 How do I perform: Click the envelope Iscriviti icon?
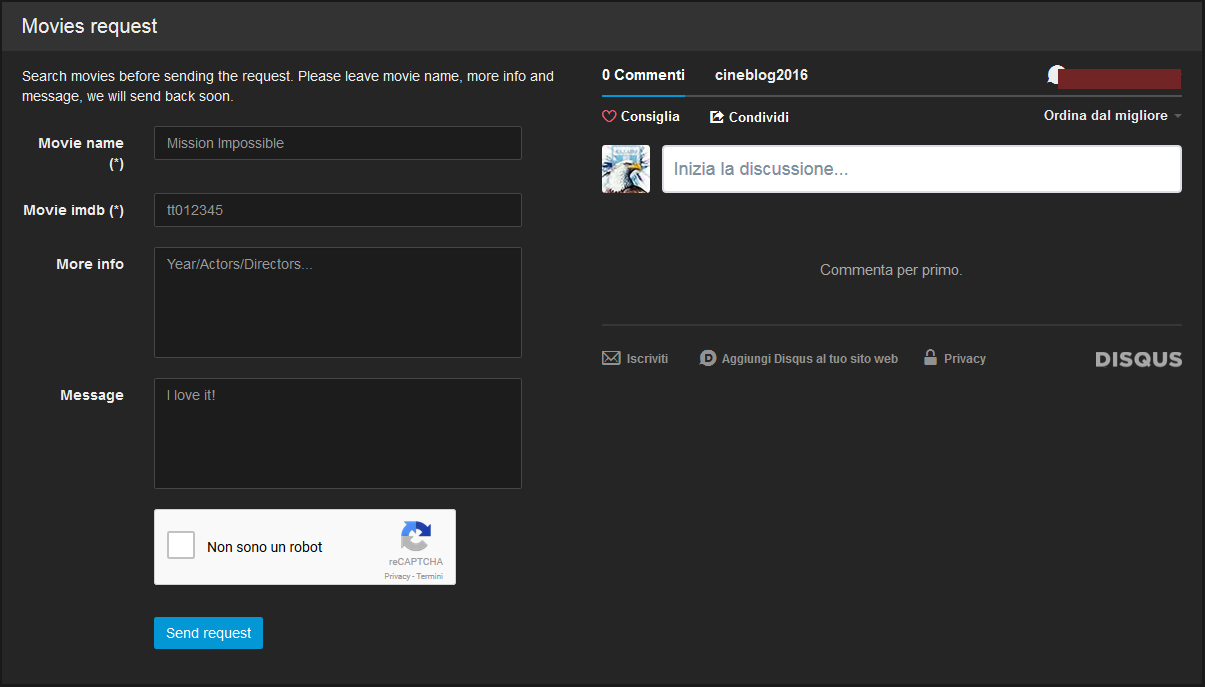coord(611,358)
